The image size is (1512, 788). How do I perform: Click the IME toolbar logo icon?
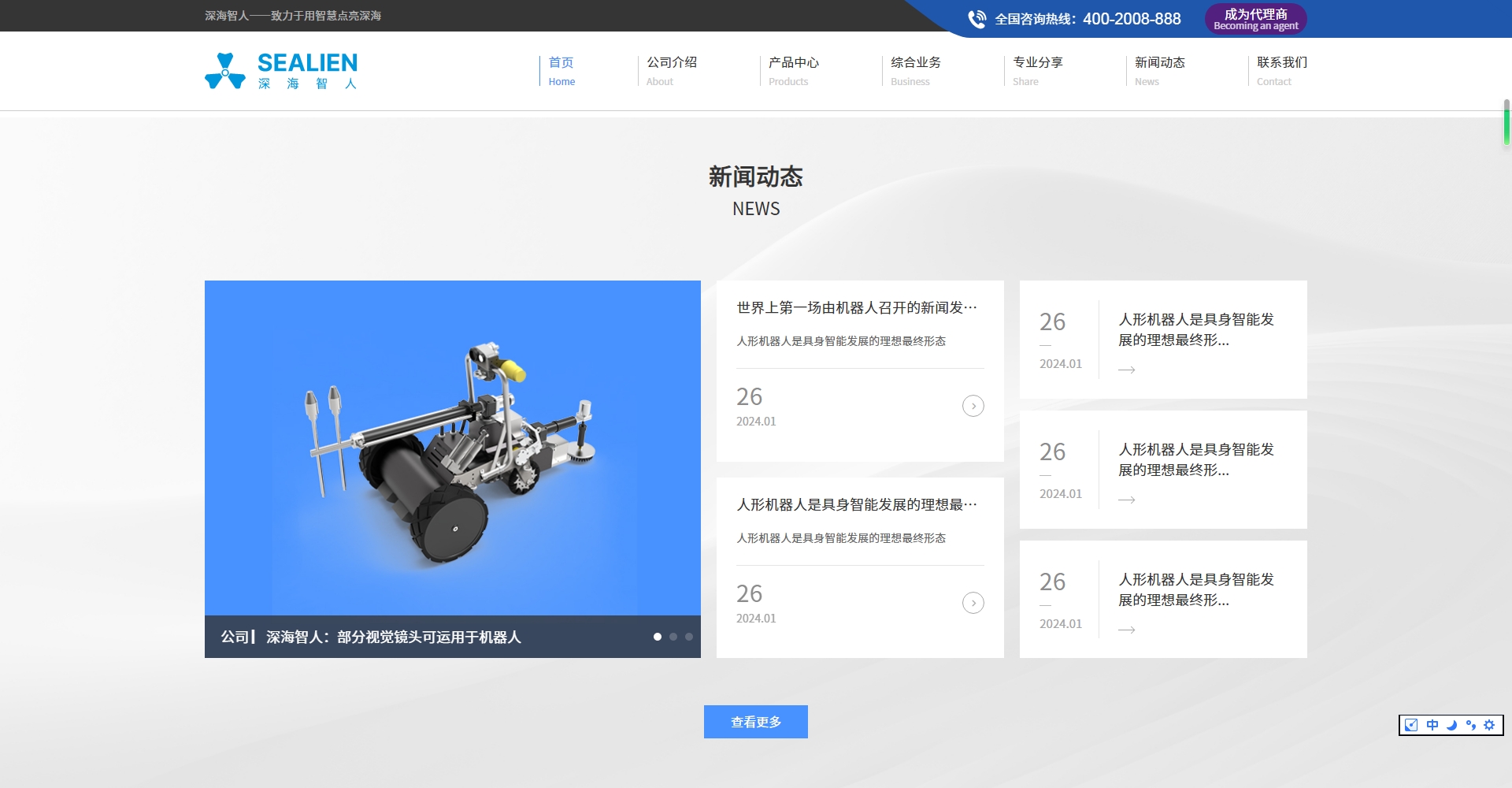click(x=1411, y=725)
